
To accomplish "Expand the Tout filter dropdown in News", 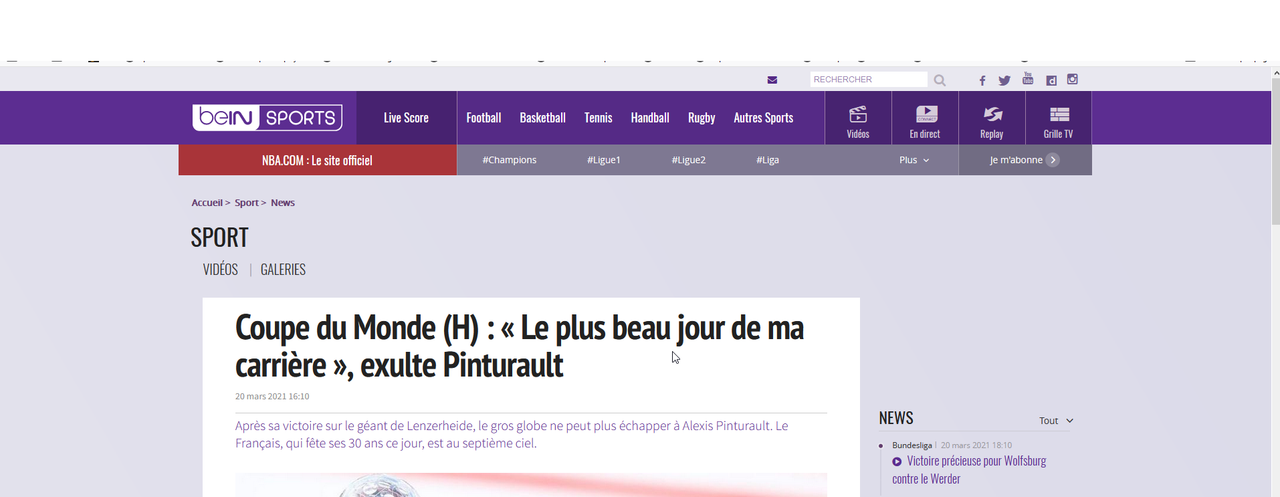I will [1056, 421].
